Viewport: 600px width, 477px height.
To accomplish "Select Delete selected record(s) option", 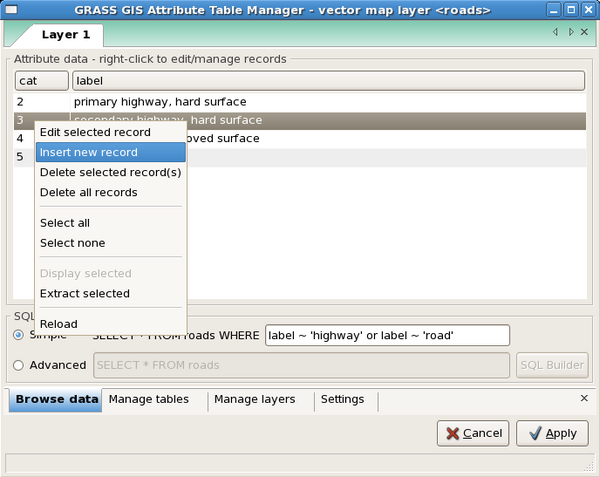I will [110, 172].
